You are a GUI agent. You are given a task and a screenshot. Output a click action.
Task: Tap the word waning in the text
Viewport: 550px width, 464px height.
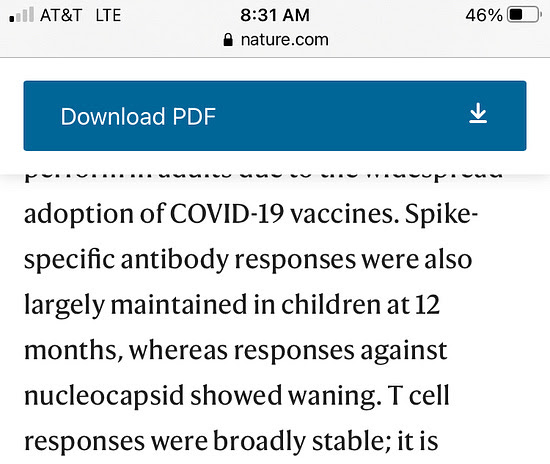coord(335,396)
